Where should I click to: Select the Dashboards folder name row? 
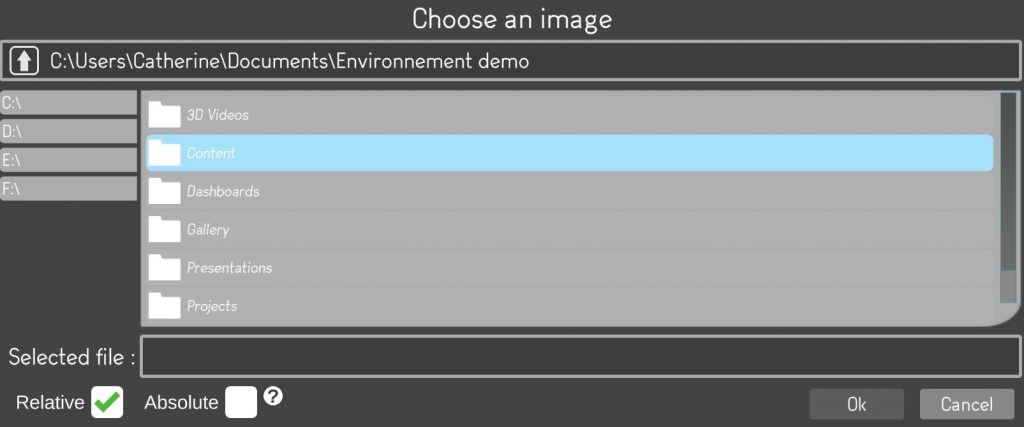tap(569, 191)
